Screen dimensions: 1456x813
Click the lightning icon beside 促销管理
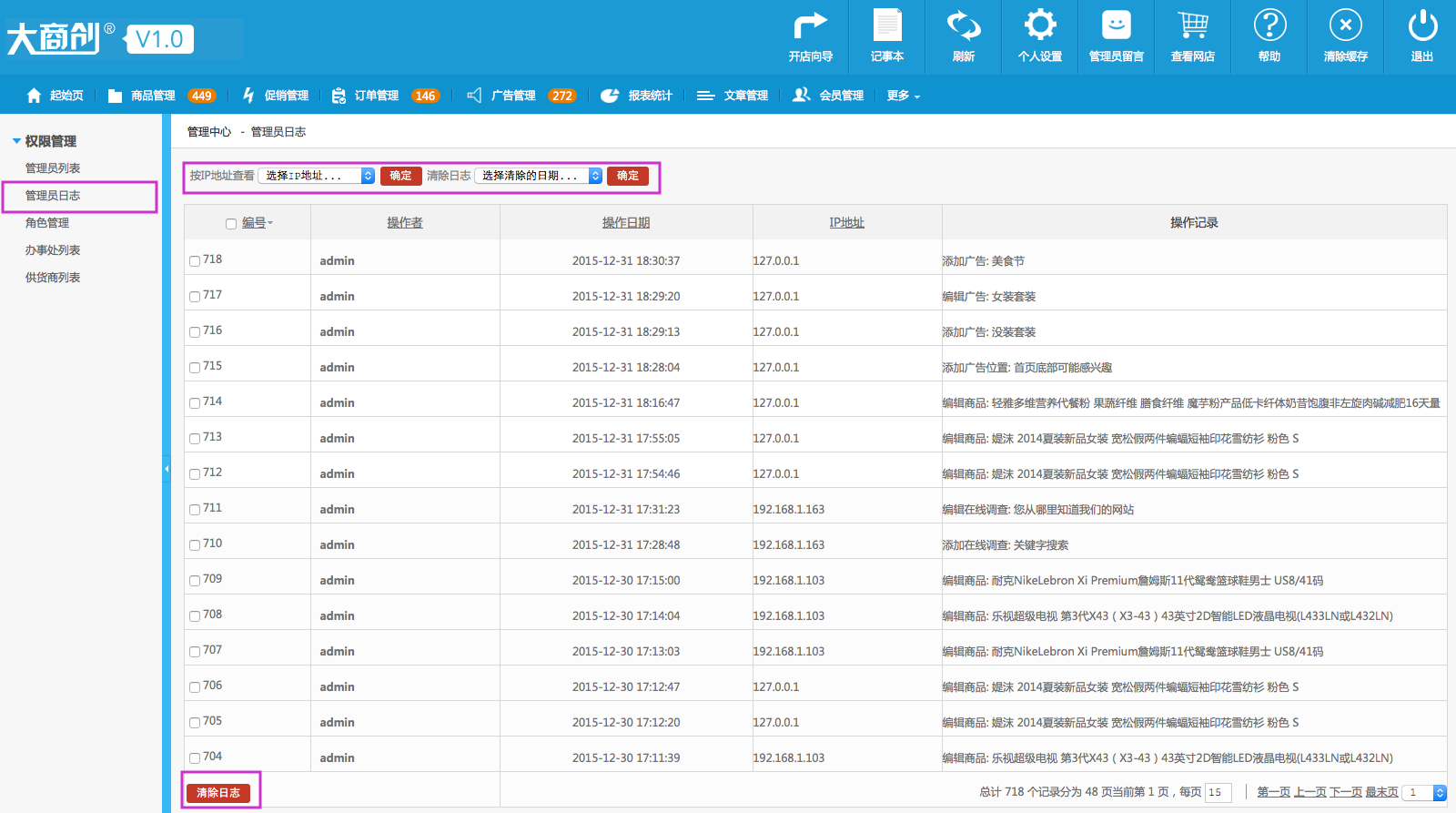point(248,95)
